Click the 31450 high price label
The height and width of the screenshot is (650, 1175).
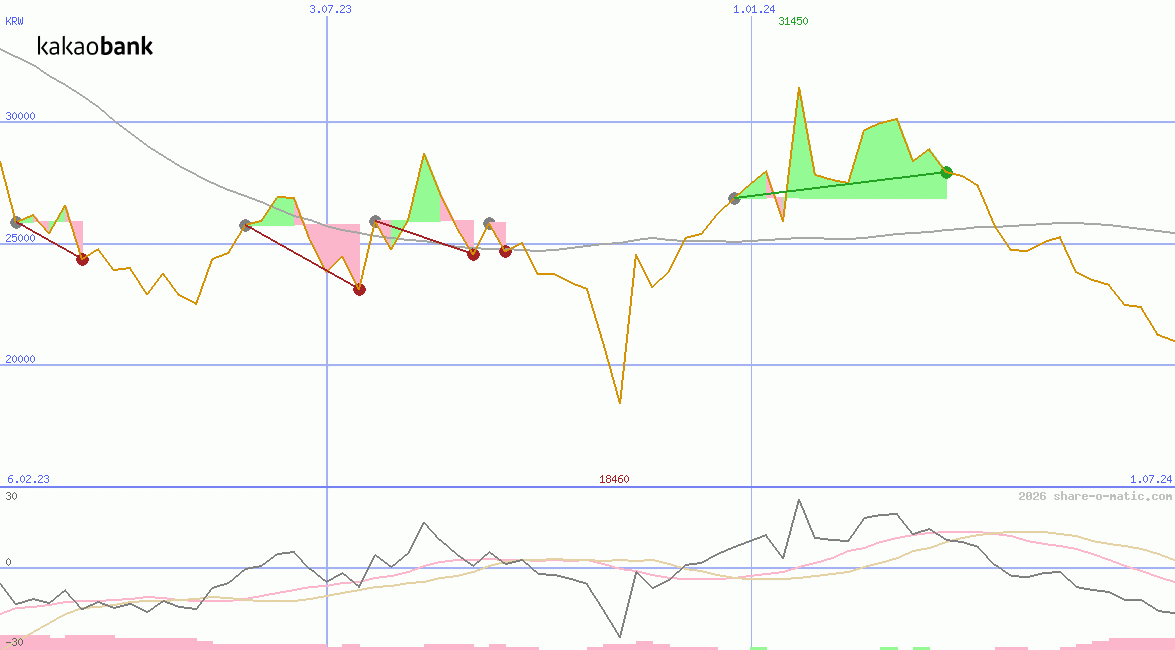click(793, 21)
